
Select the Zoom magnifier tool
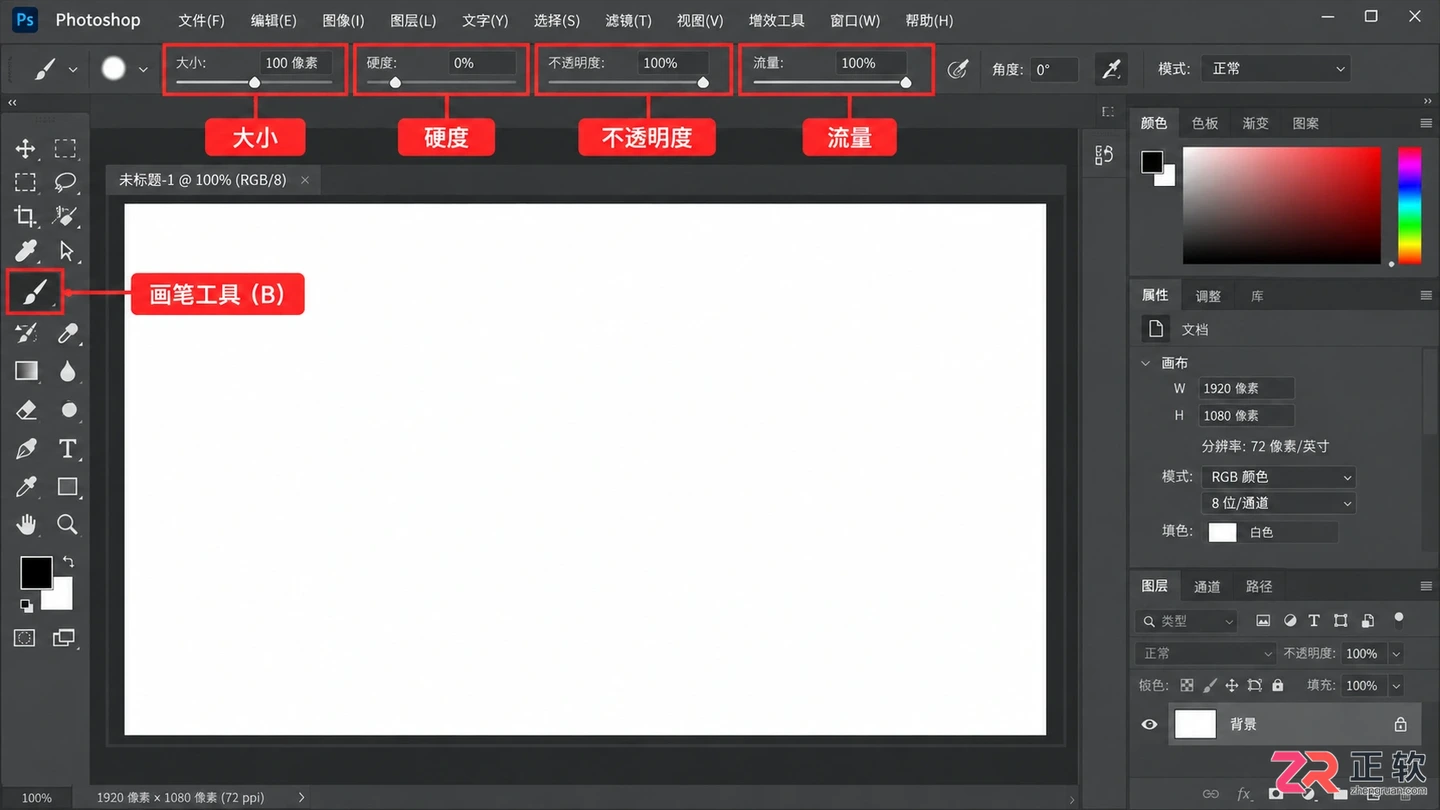tap(67, 524)
